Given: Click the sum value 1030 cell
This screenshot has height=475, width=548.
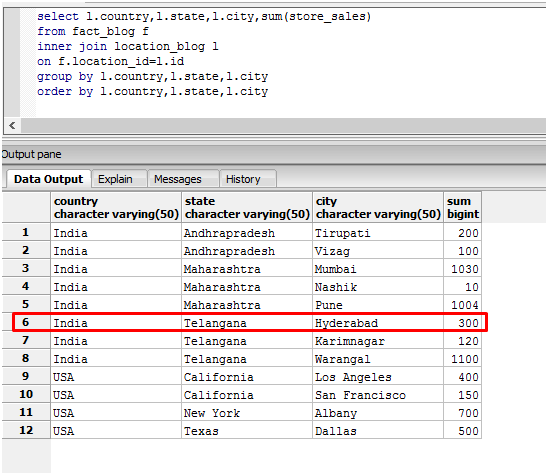Looking at the screenshot, I should (x=463, y=268).
